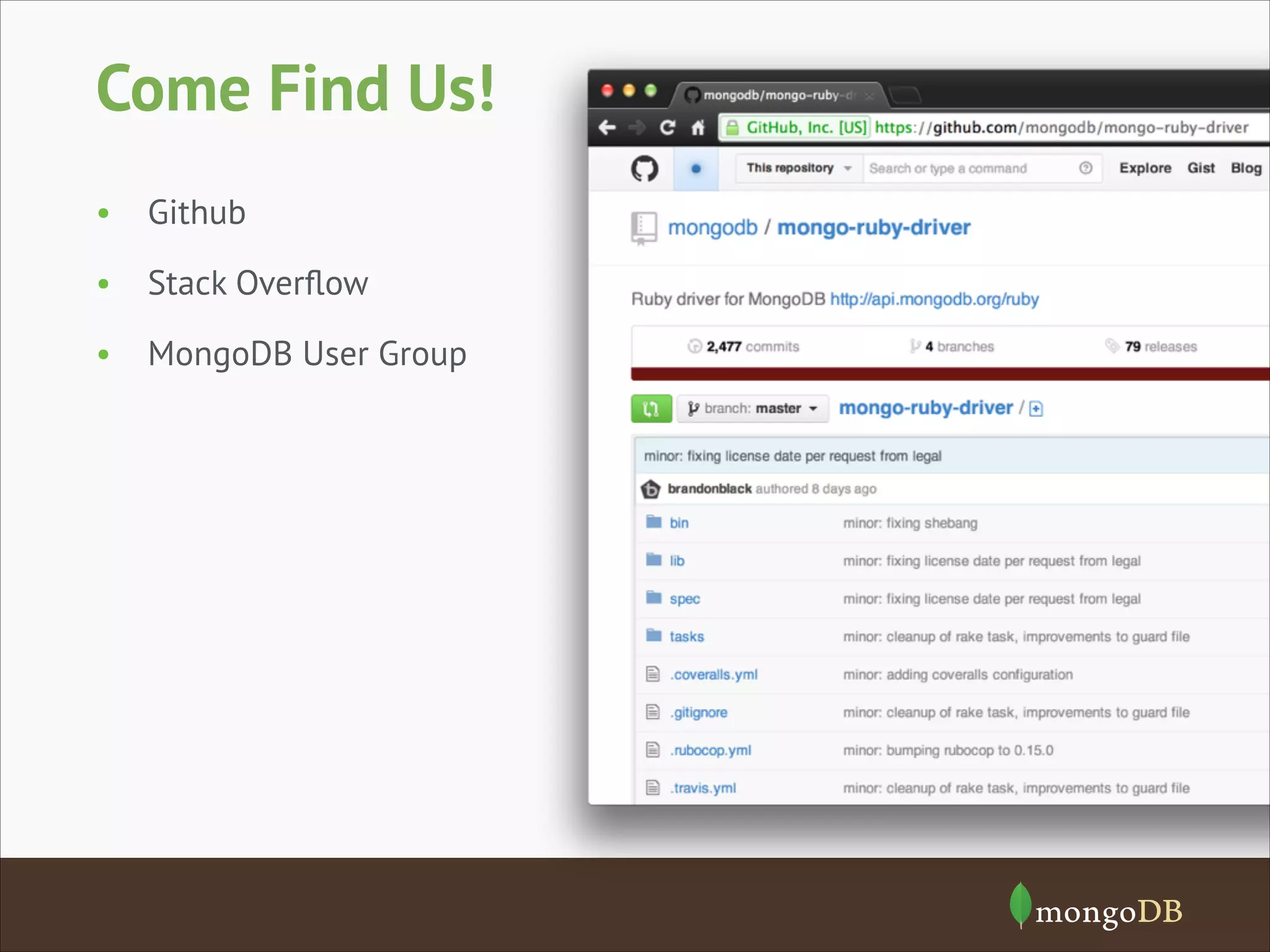Viewport: 1270px width, 952px height.
Task: Open the mongo-ruby-driver repository title link
Action: (x=874, y=227)
